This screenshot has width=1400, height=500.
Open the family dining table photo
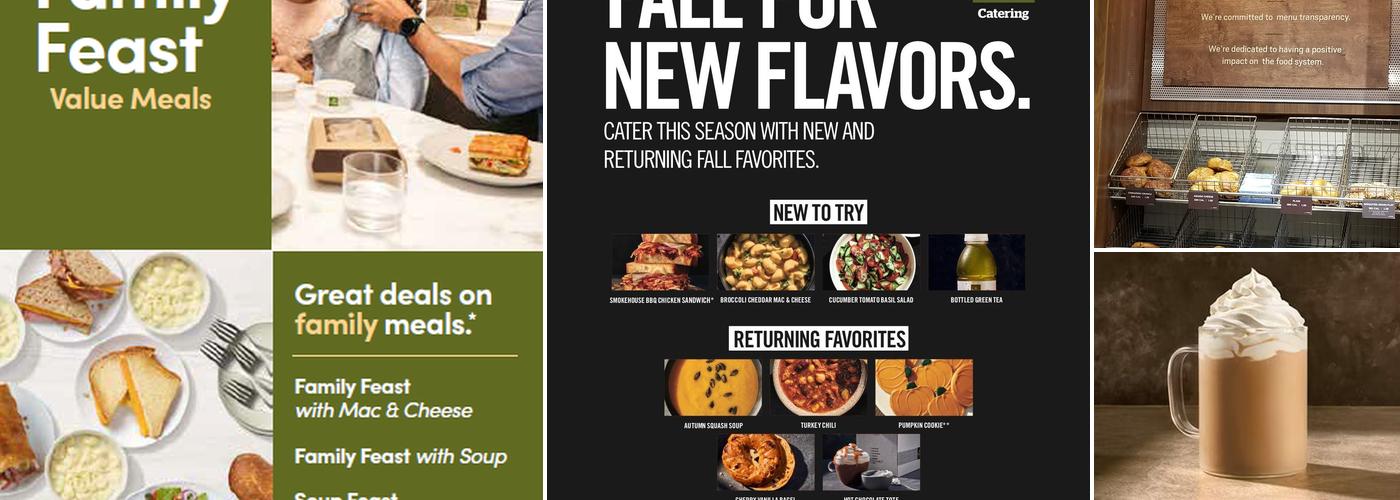[407, 124]
